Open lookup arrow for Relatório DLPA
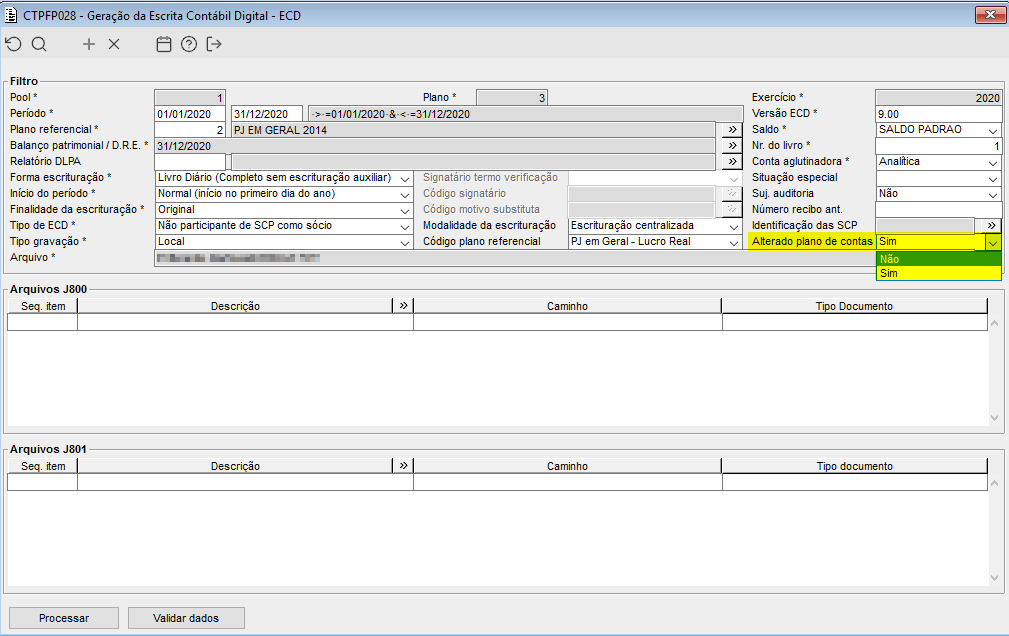This screenshot has width=1009, height=636. pyautogui.click(x=732, y=162)
